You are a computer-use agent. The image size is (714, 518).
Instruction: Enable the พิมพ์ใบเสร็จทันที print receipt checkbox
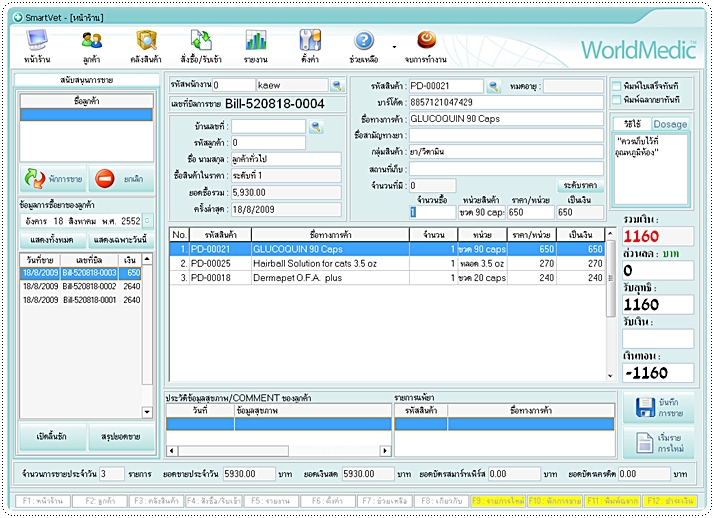[x=616, y=87]
